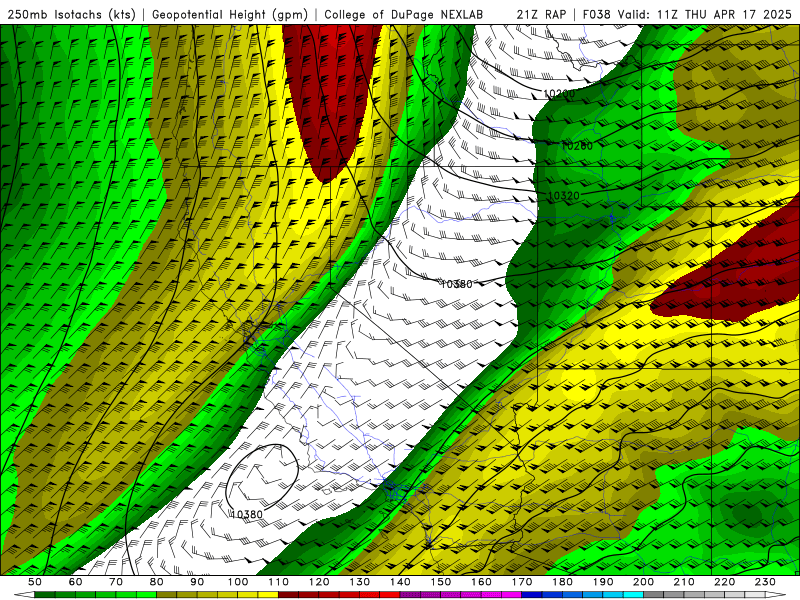Click the 'Geopotential Height (gpm)' title text
This screenshot has width=800, height=600.
pyautogui.click(x=230, y=14)
